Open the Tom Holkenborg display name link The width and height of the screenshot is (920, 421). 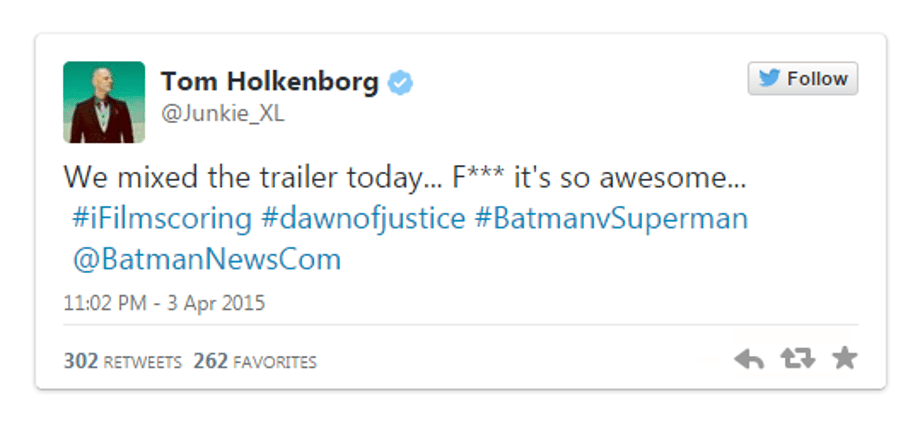269,82
